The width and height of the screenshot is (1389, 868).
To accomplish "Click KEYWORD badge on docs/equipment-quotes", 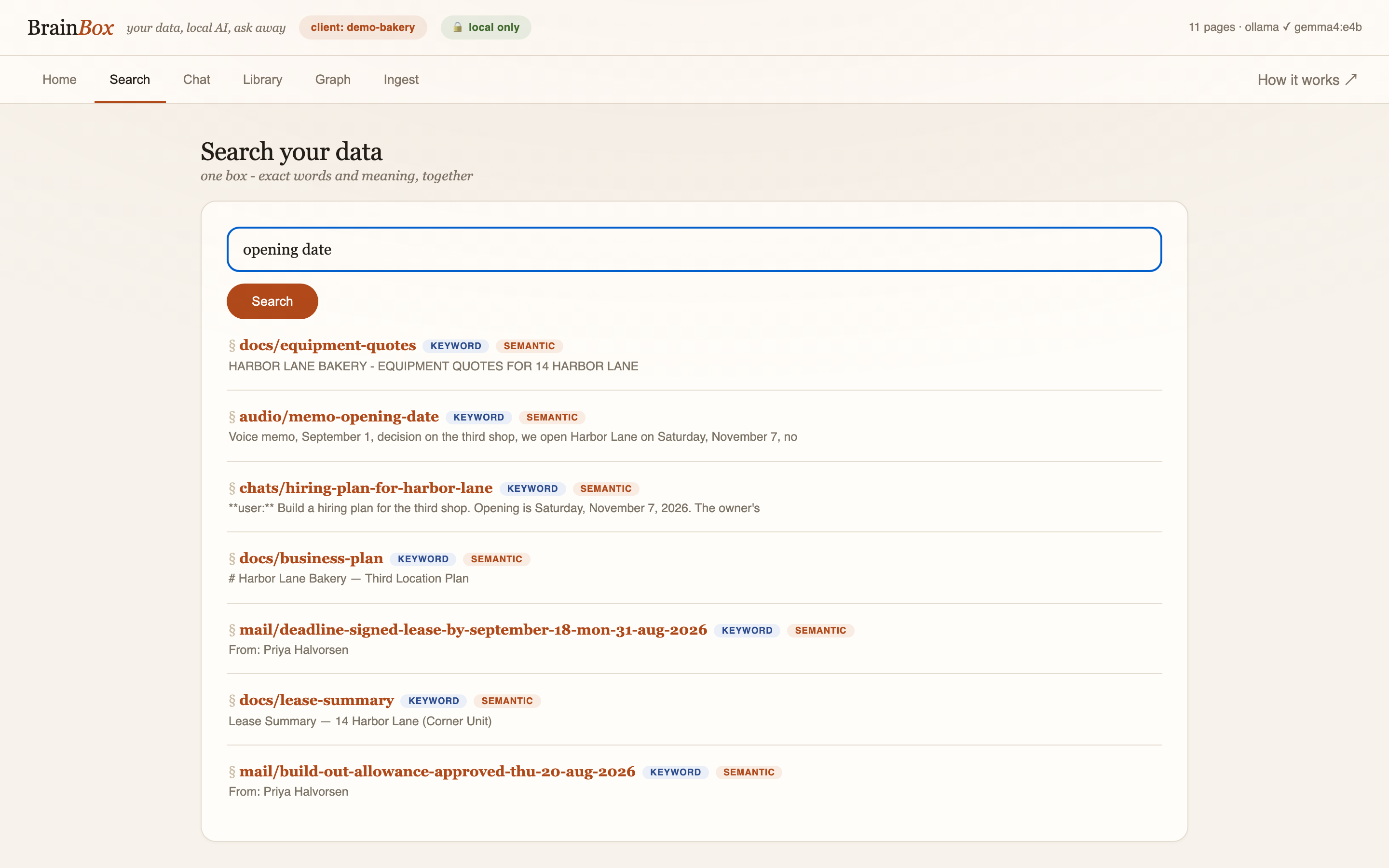I will pos(456,346).
